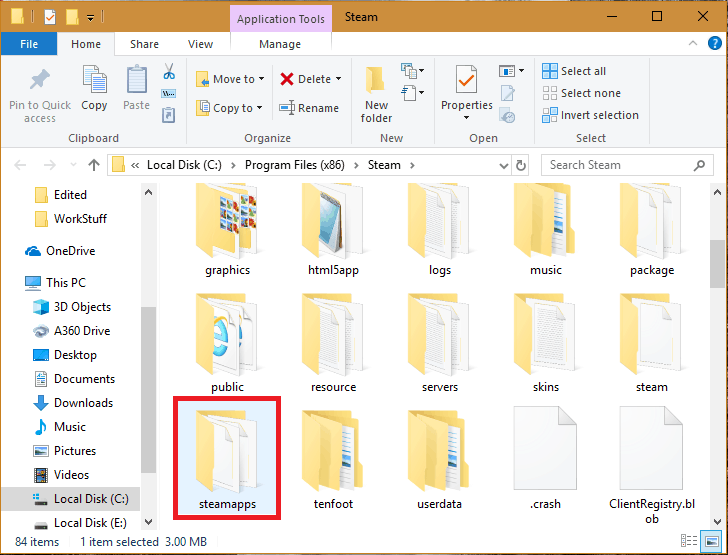Screen dimensions: 728x555
Task: Open the Manage tab
Action: point(280,44)
